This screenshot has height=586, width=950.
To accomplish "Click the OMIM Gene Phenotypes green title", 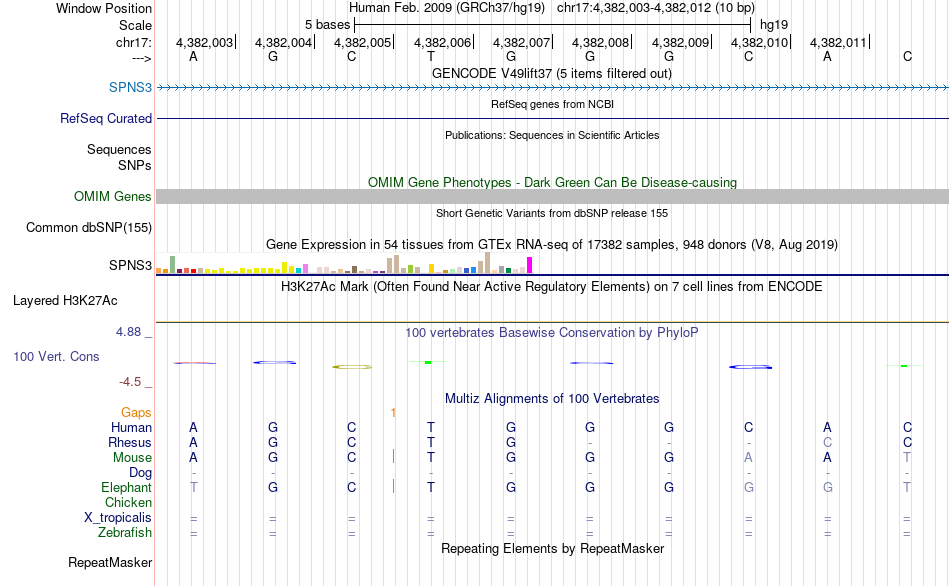I will (553, 182).
